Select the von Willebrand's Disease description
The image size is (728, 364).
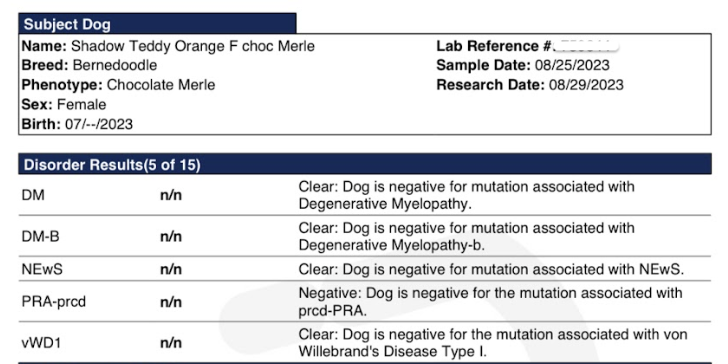pos(493,343)
